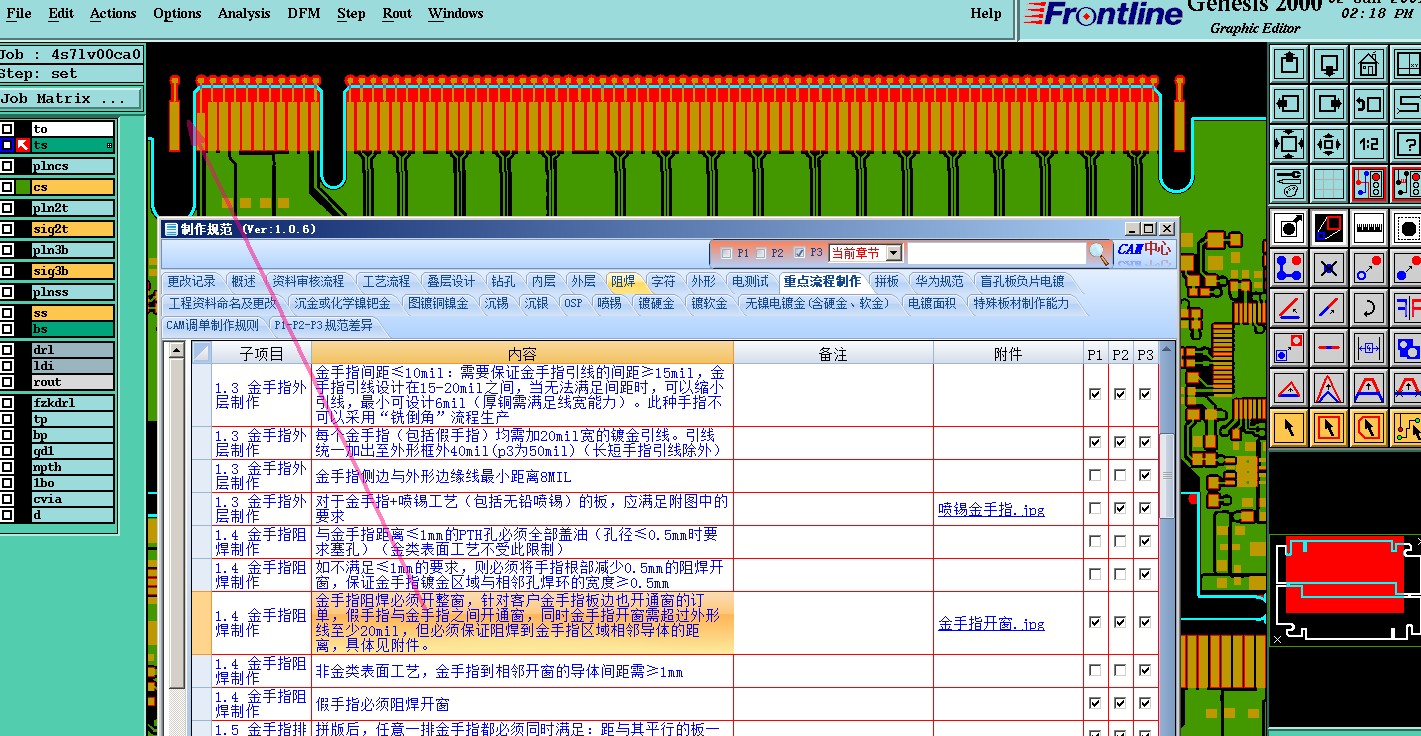The image size is (1421, 736).
Task: Click the orange 'sig3b' layer name
Action: (x=72, y=271)
